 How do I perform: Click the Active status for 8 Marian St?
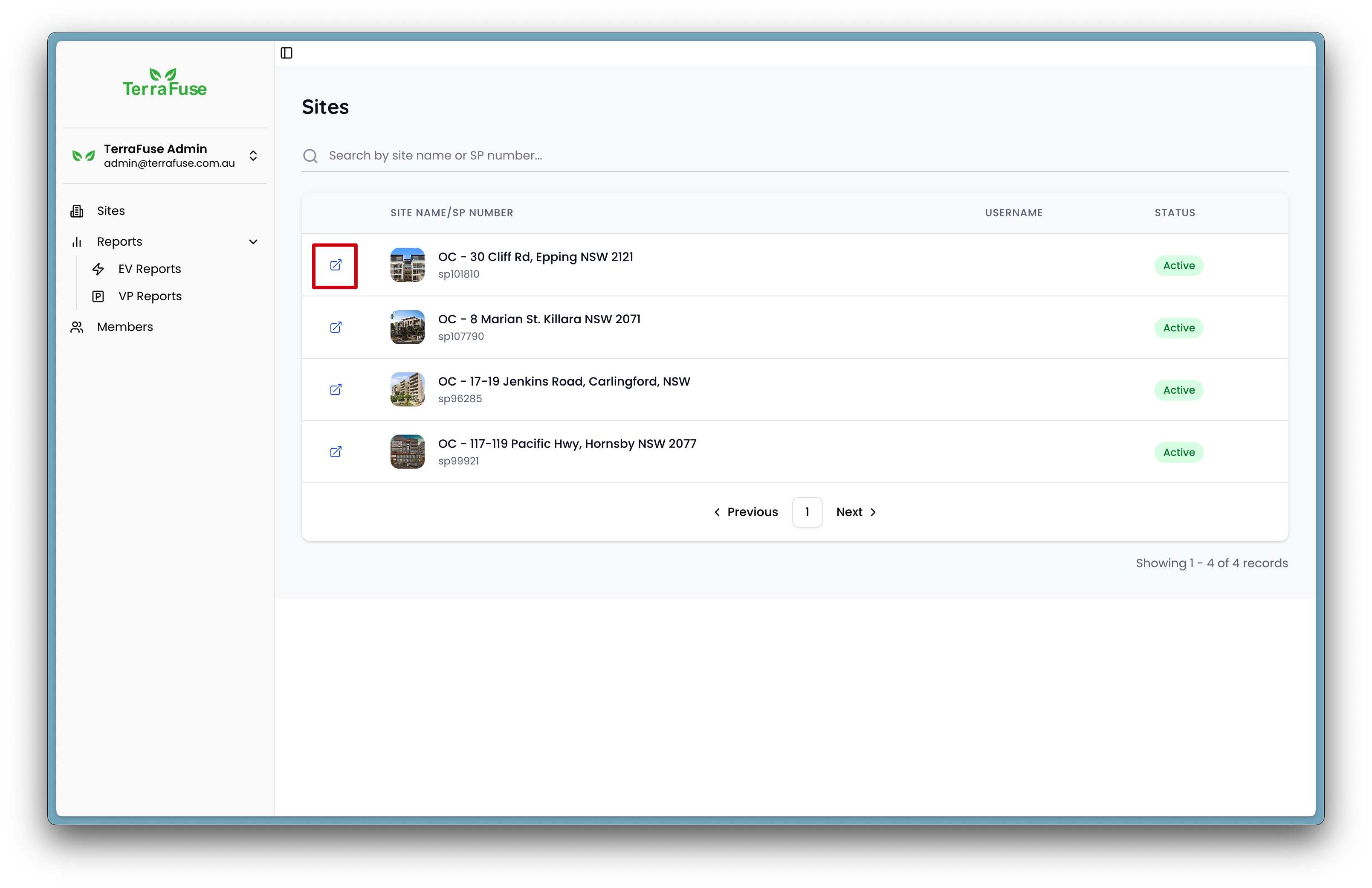1178,328
